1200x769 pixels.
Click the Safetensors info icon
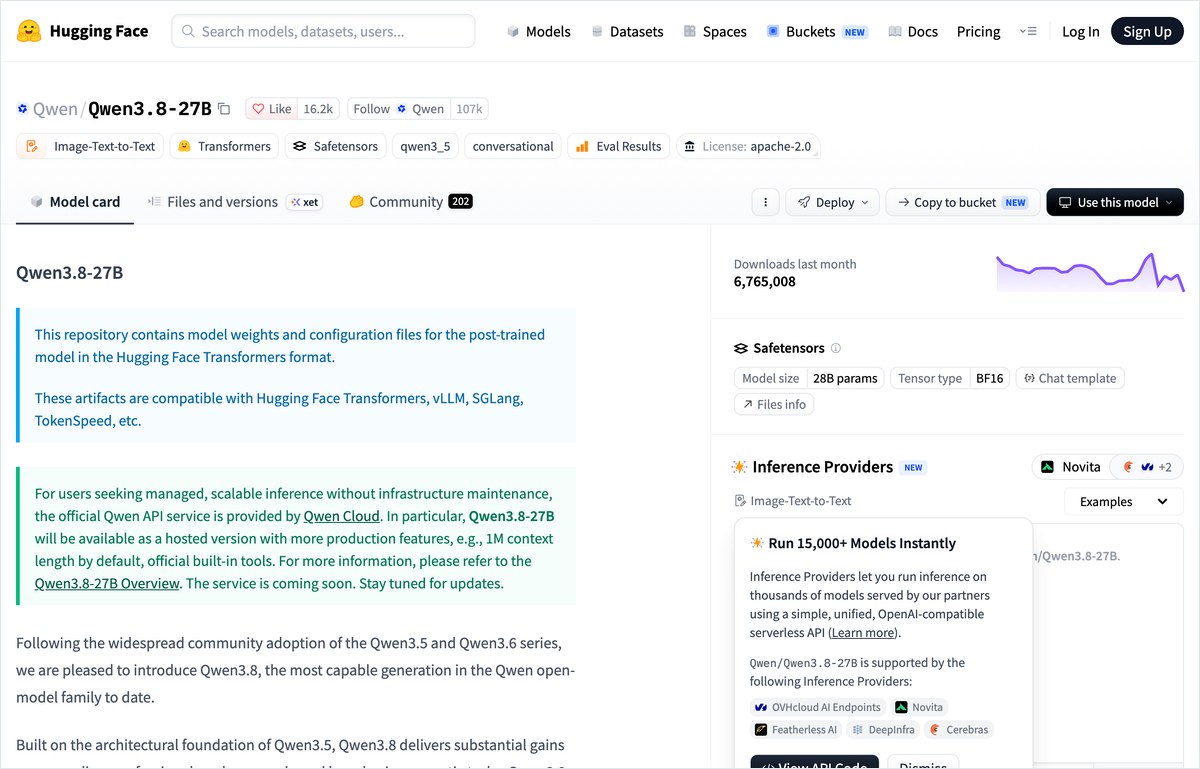click(836, 348)
